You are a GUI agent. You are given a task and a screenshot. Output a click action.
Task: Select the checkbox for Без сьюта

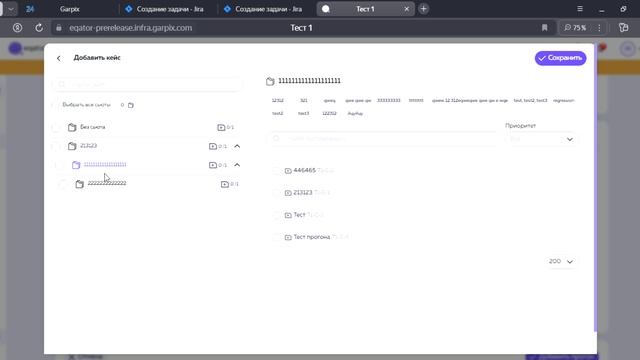56,127
